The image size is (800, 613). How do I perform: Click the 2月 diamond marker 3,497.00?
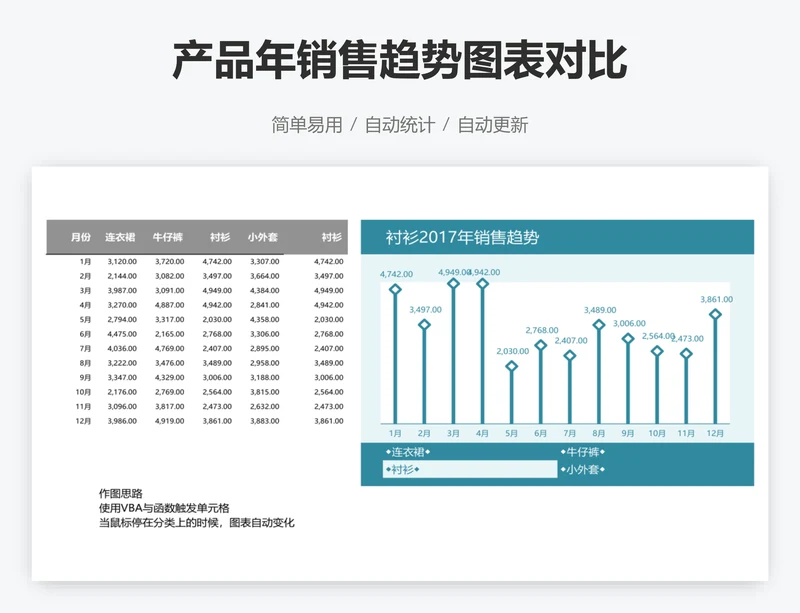pos(424,325)
